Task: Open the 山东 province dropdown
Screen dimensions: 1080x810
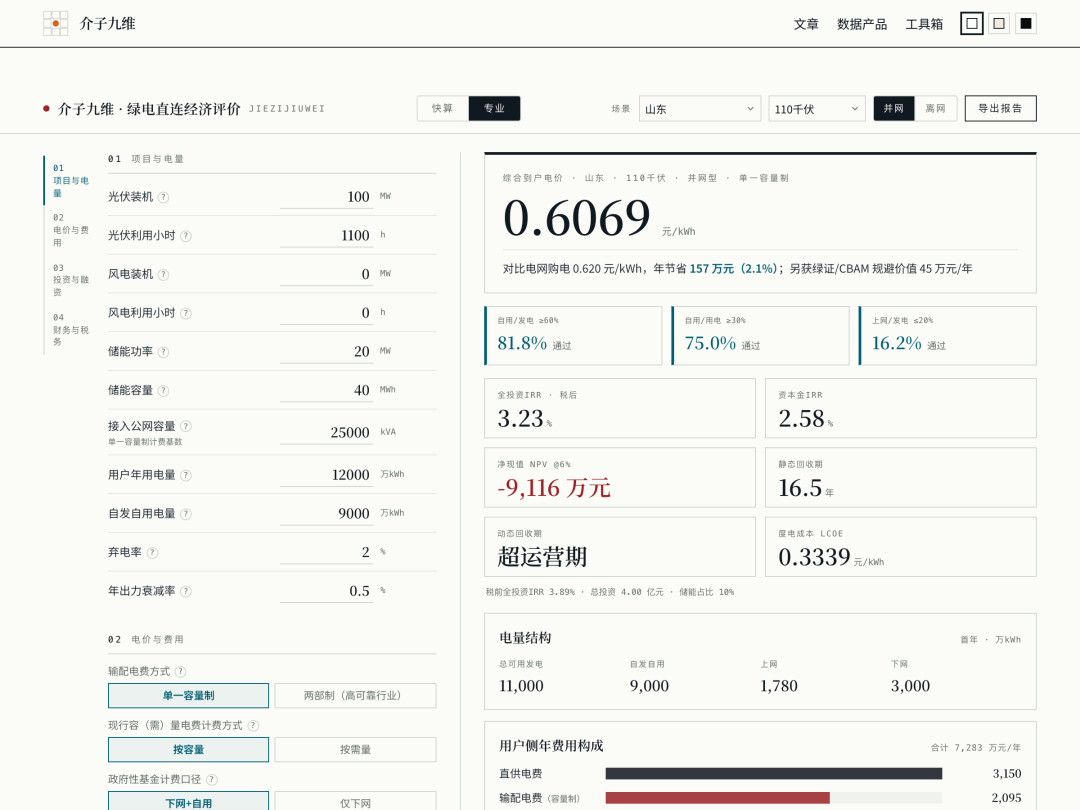Action: click(x=700, y=109)
